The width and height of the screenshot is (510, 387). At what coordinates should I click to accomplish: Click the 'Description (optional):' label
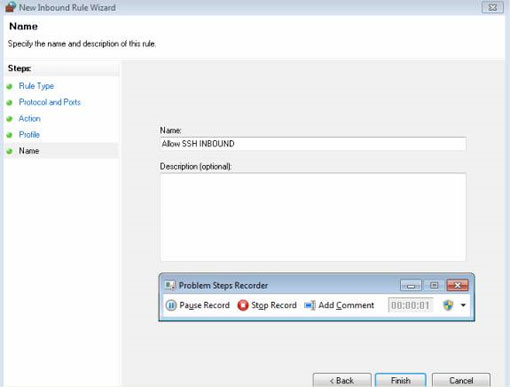click(x=196, y=166)
